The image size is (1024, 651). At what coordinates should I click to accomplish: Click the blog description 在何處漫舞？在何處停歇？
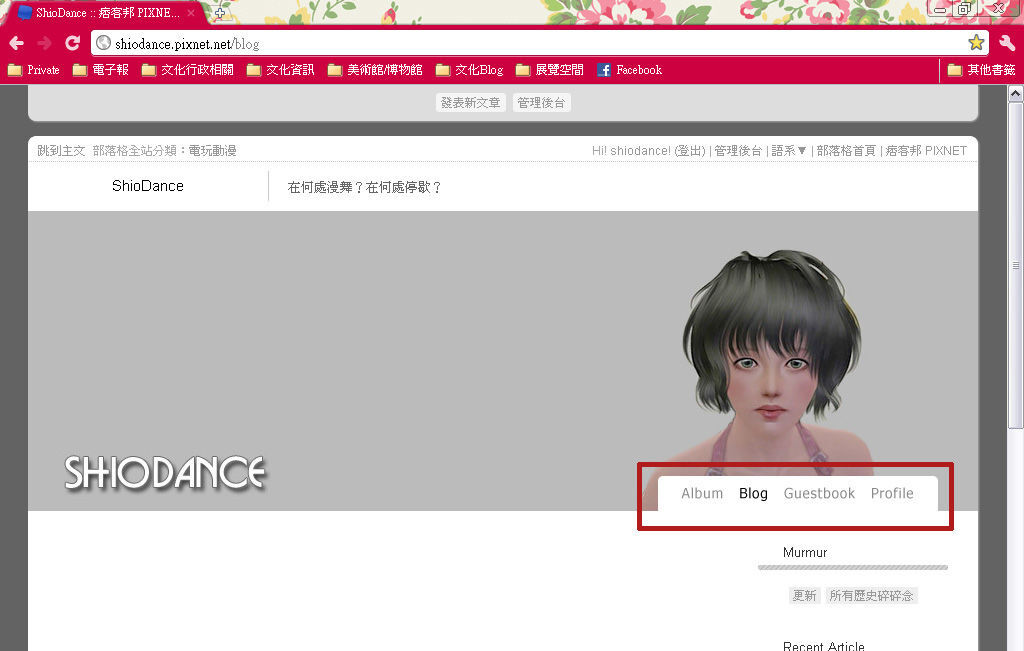pos(365,187)
